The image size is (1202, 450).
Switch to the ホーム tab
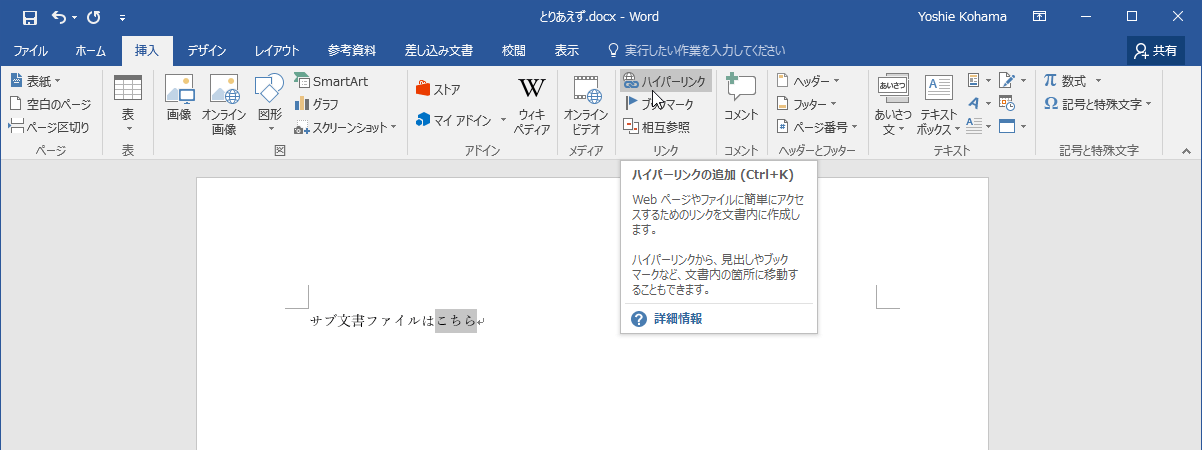[x=91, y=50]
